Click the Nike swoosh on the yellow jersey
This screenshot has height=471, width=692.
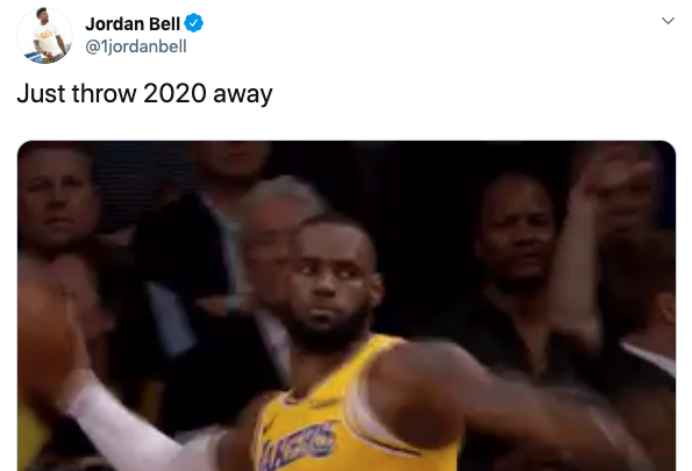pos(268,423)
